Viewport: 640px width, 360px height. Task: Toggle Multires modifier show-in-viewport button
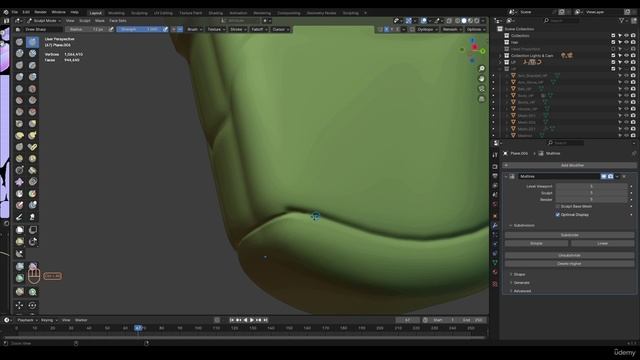603,176
